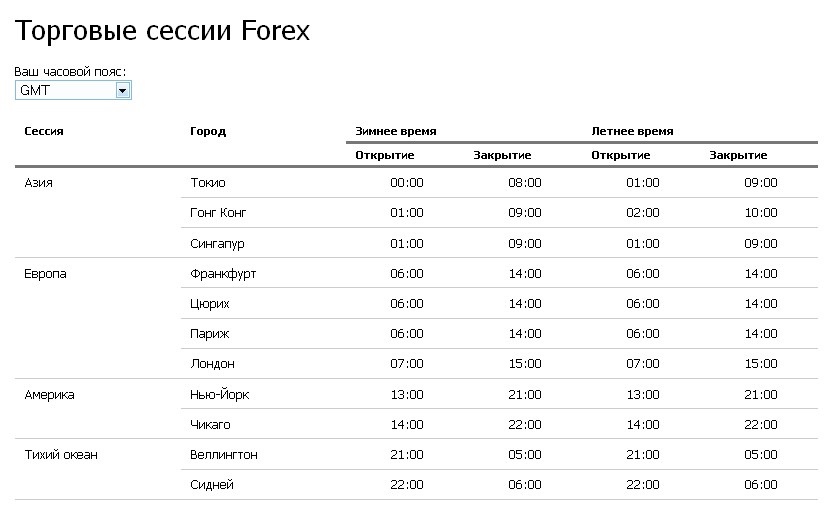The height and width of the screenshot is (513, 832).
Task: Select the 'Тихий океан' session label
Action: coord(61,455)
